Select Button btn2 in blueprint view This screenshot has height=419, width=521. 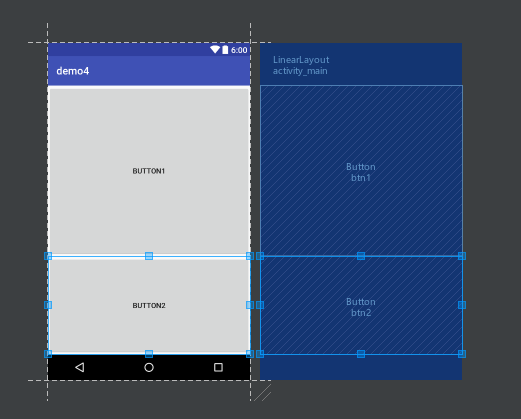361,305
